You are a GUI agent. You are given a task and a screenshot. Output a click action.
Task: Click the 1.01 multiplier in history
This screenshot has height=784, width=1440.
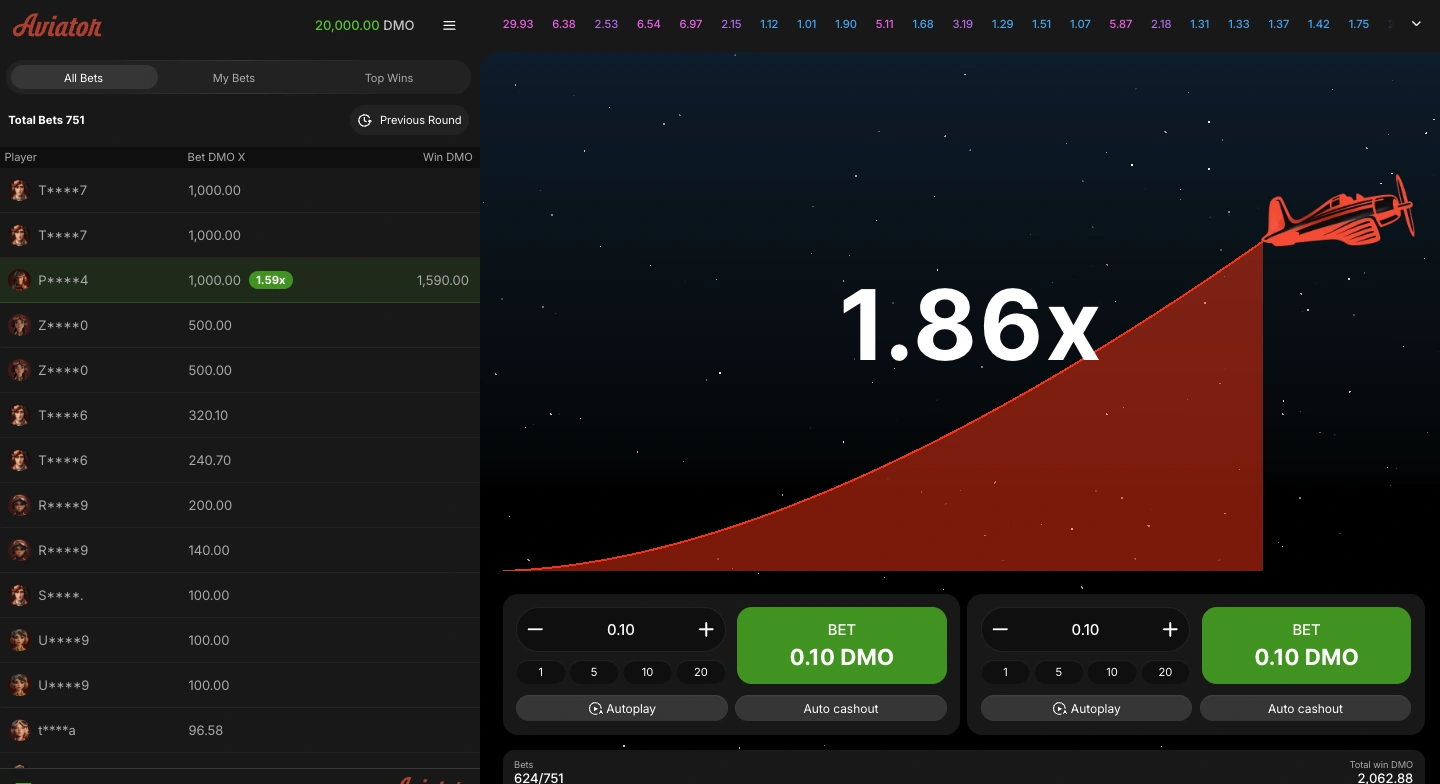[x=807, y=24]
